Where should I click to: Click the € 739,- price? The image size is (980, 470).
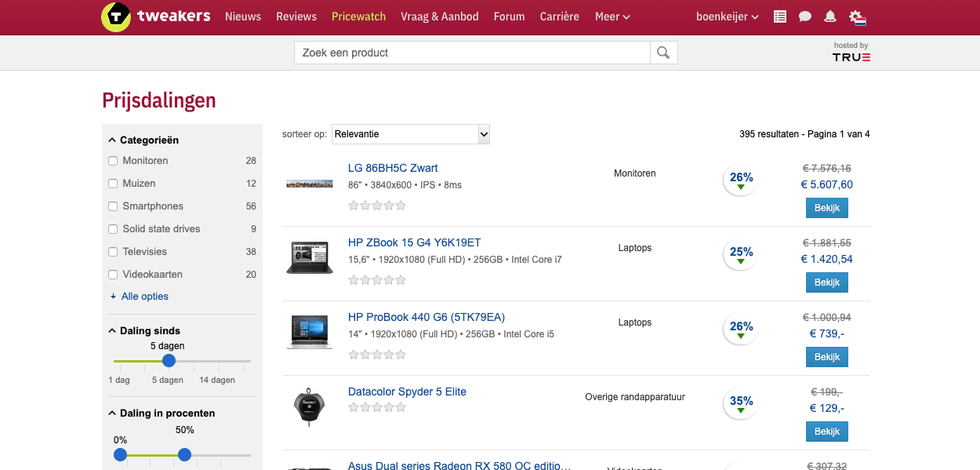pyautogui.click(x=826, y=334)
